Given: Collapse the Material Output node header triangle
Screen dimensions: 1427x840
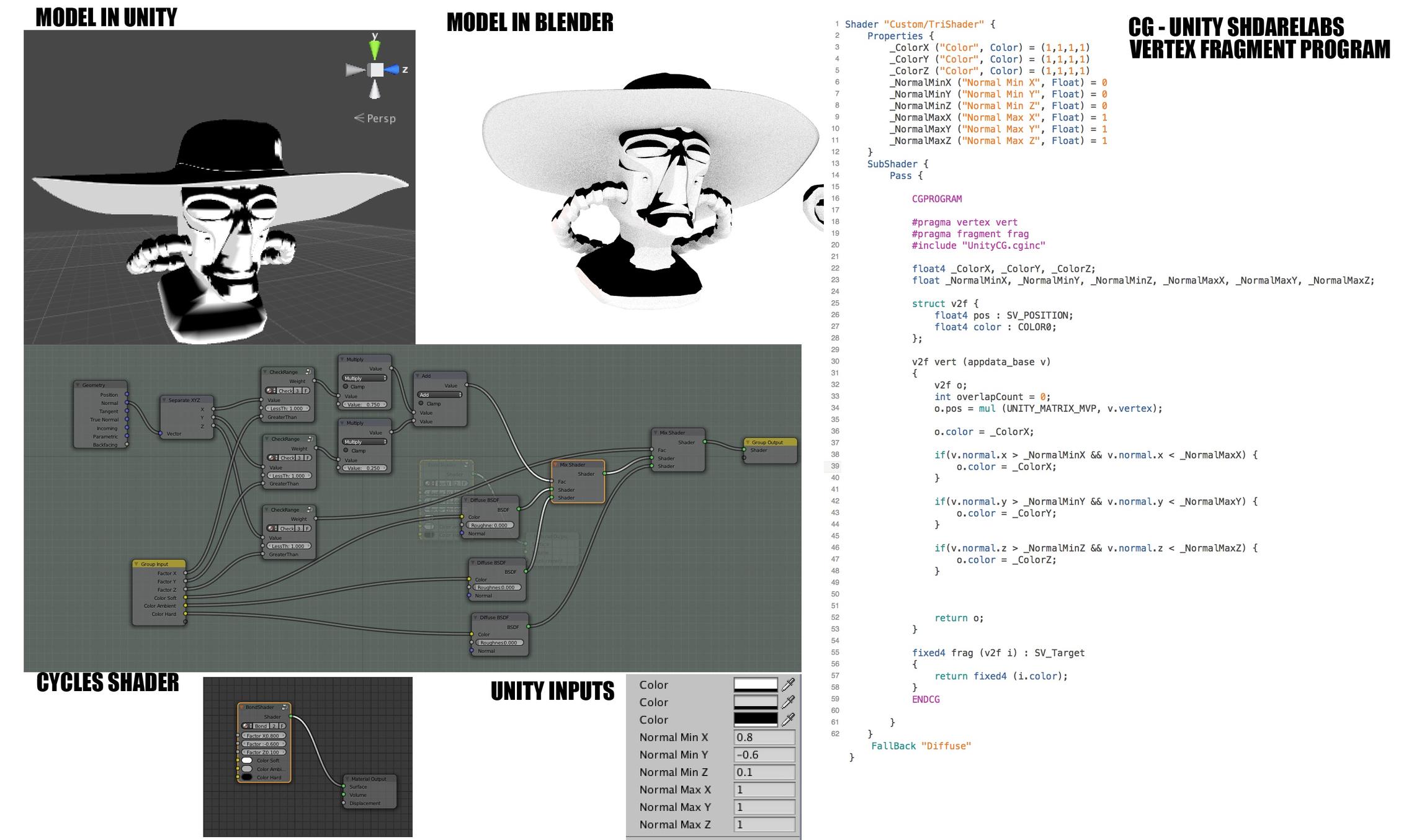Looking at the screenshot, I should pyautogui.click(x=347, y=779).
